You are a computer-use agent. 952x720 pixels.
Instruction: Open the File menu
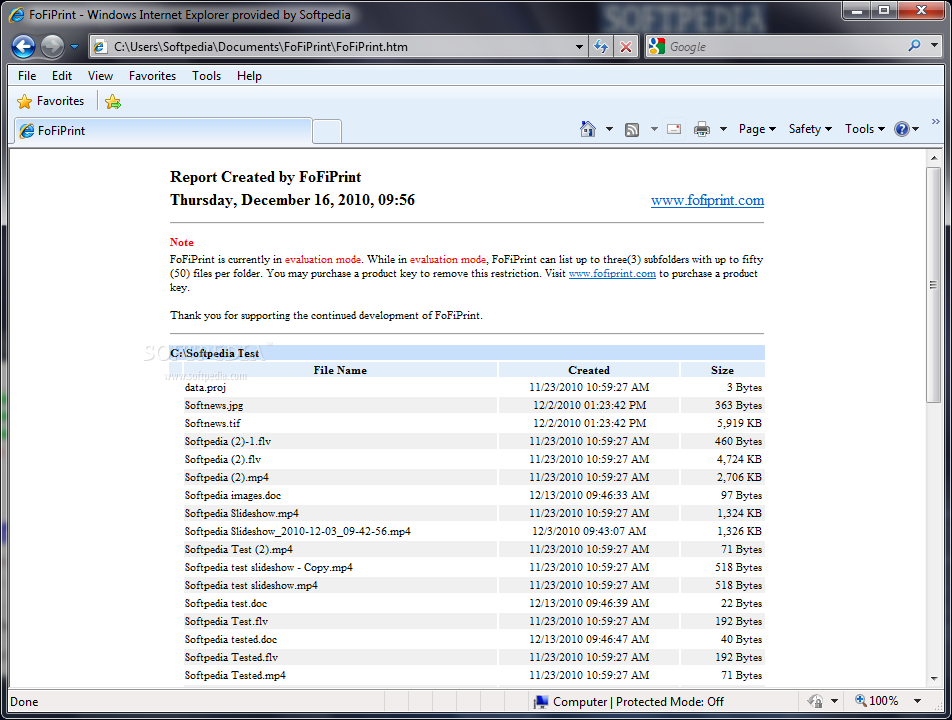click(27, 76)
